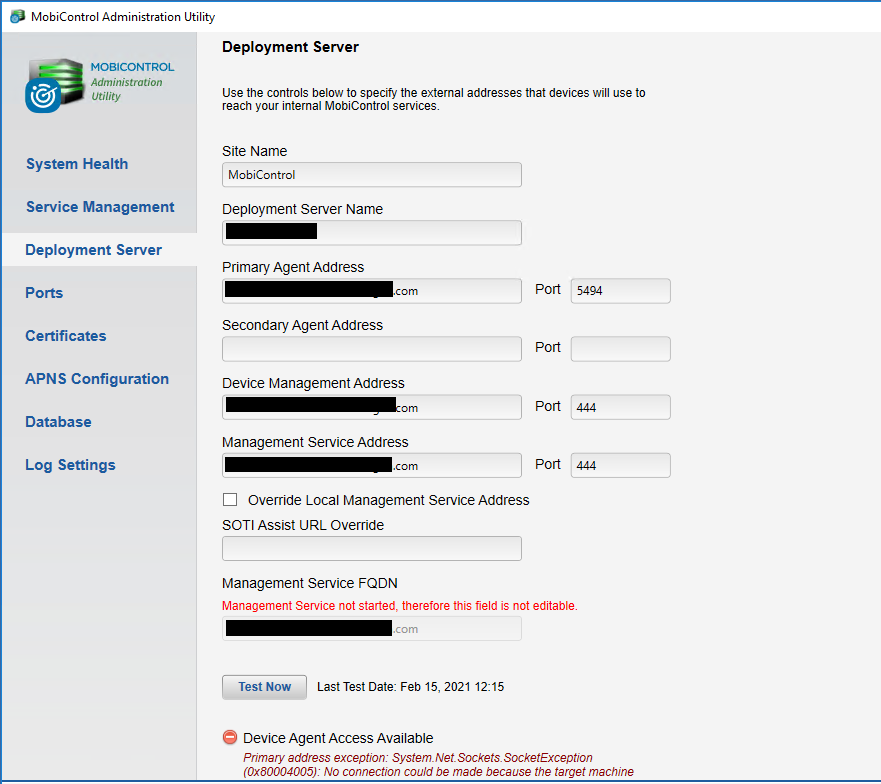Select the Deployment Server sidebar item
This screenshot has height=784, width=881.
(x=93, y=250)
